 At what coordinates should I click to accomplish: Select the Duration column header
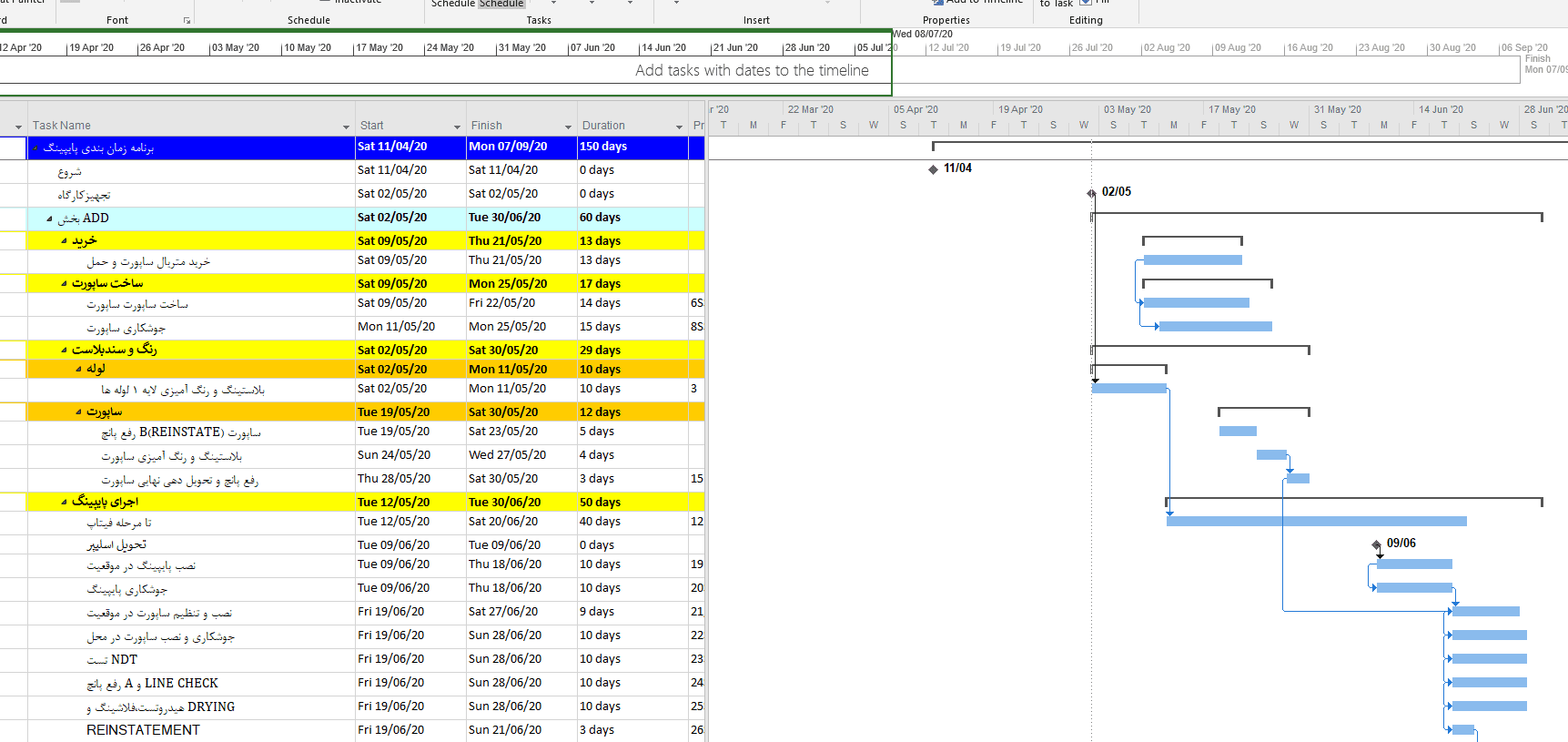coord(632,126)
